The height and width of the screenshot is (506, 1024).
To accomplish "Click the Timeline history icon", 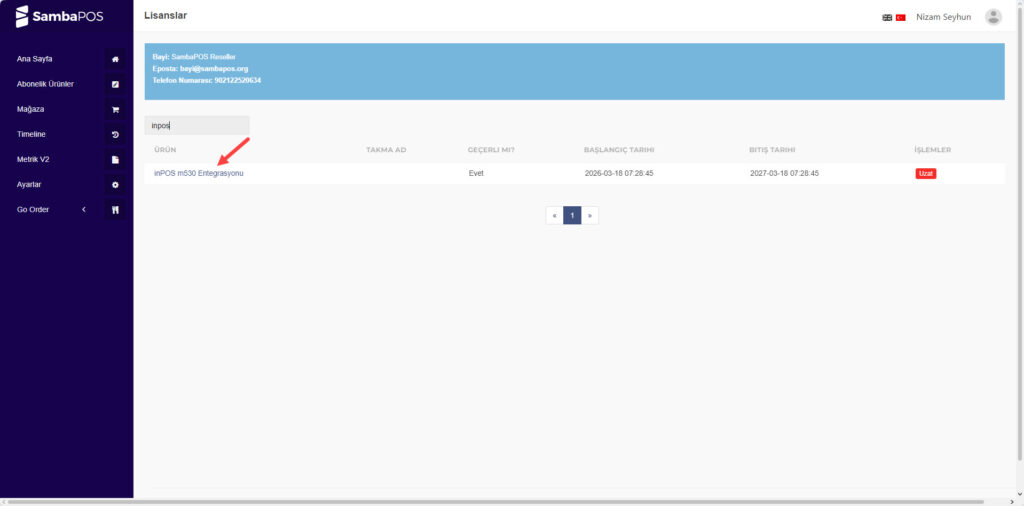I will coord(115,134).
